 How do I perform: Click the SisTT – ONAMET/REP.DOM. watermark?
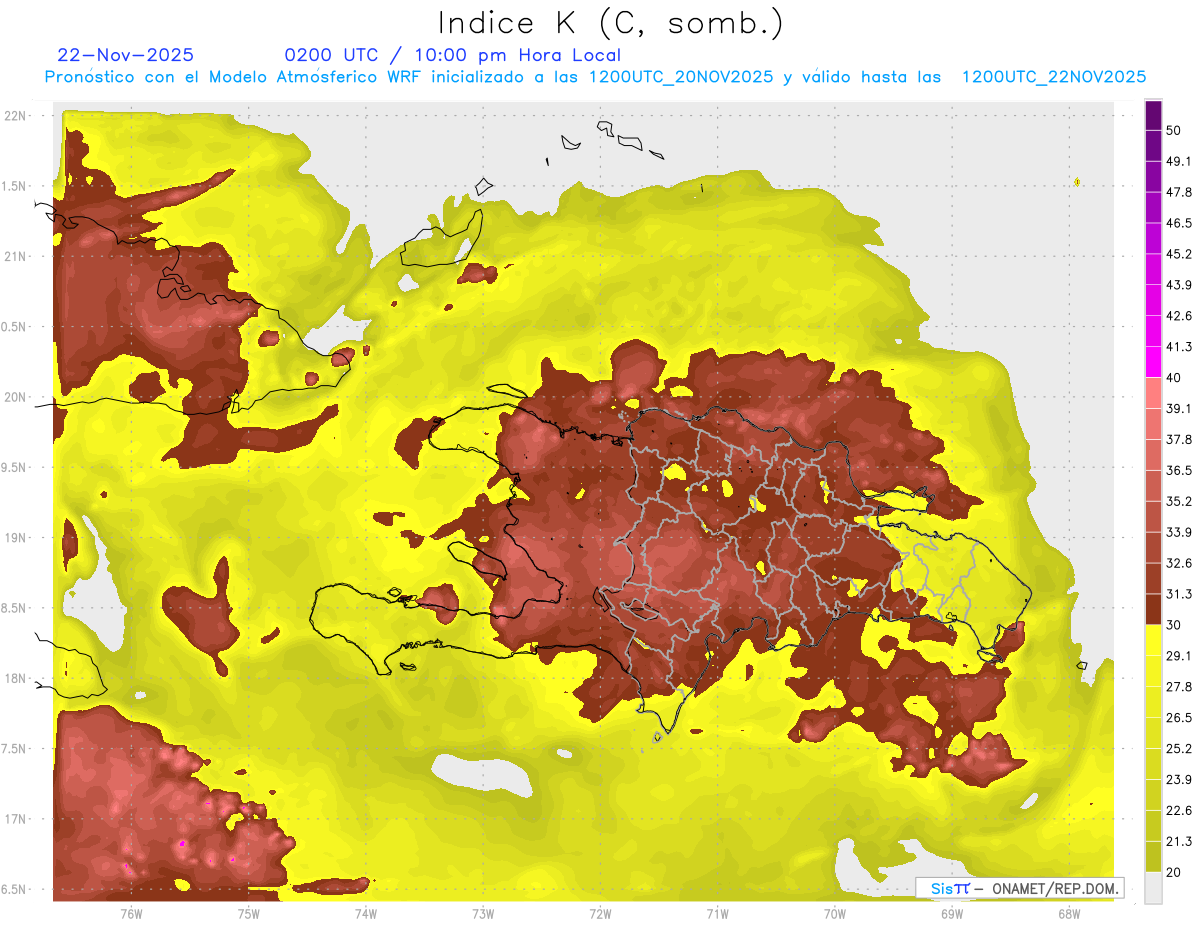point(1020,888)
